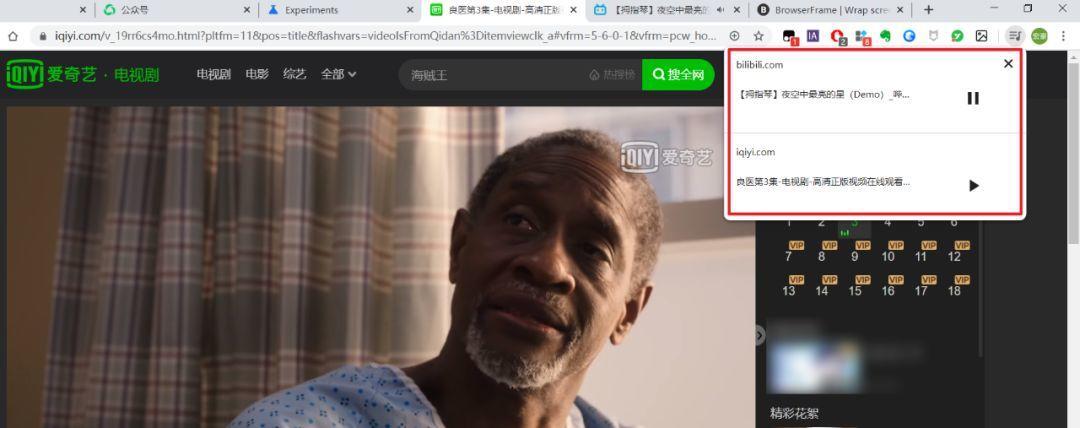Close the active 良医第3集 tab
This screenshot has width=1080, height=428.
pyautogui.click(x=573, y=10)
